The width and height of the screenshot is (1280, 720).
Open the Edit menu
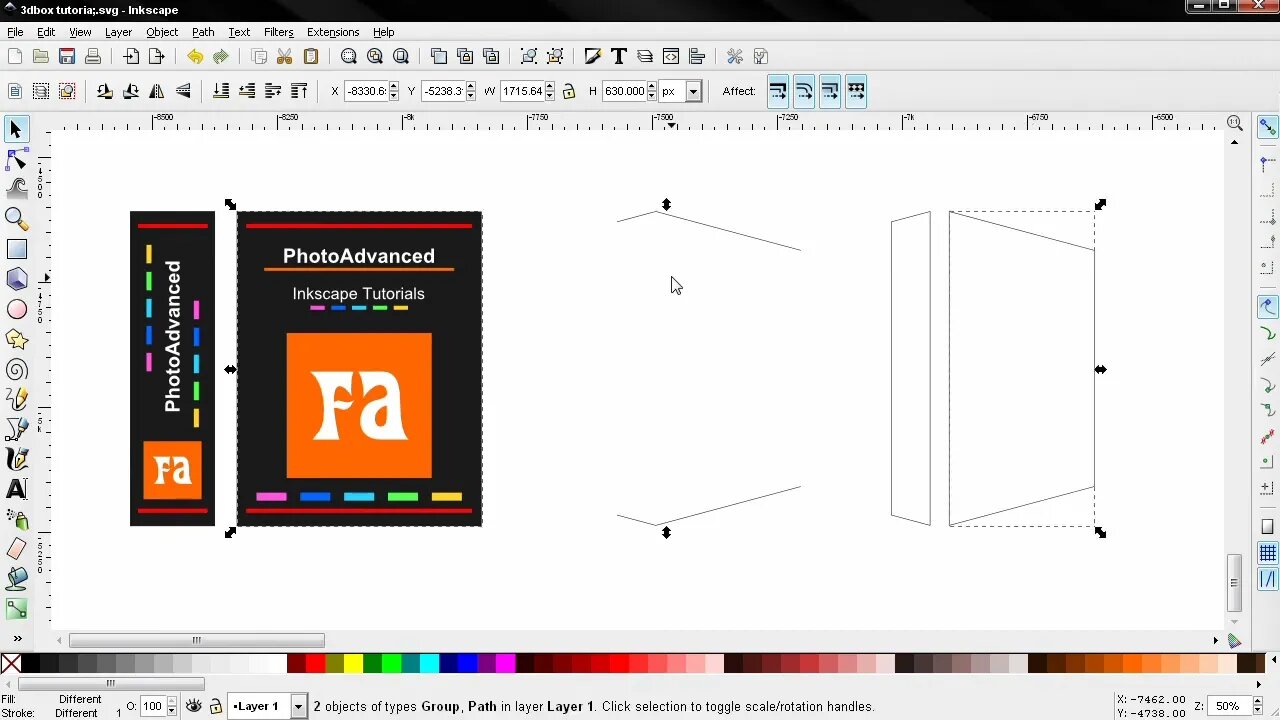pyautogui.click(x=46, y=32)
